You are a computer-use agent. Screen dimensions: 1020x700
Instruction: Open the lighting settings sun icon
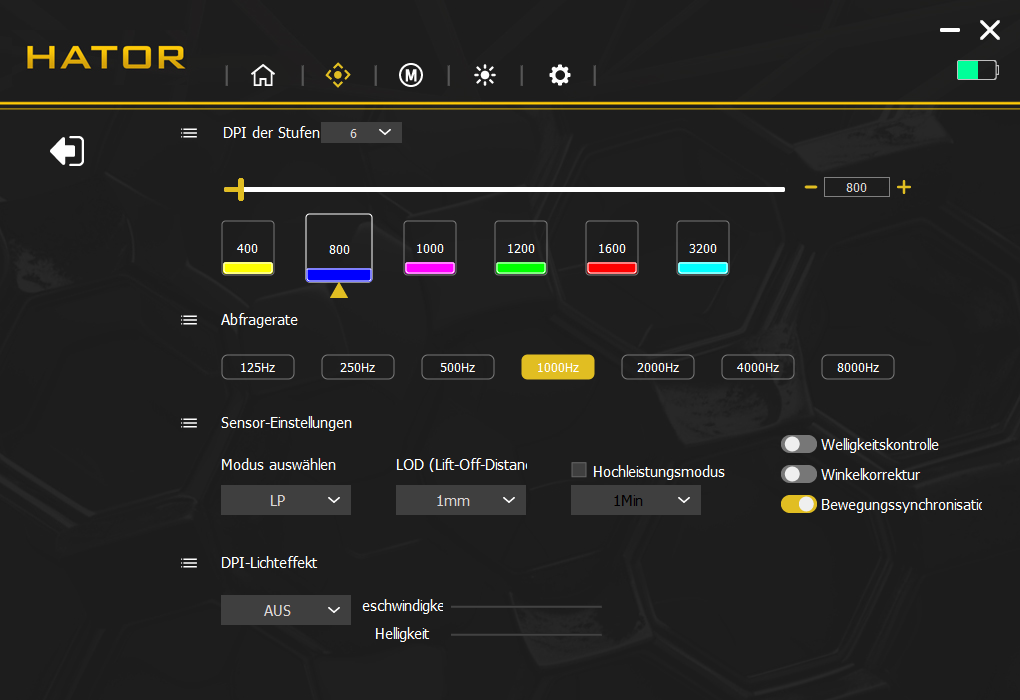pyautogui.click(x=485, y=75)
